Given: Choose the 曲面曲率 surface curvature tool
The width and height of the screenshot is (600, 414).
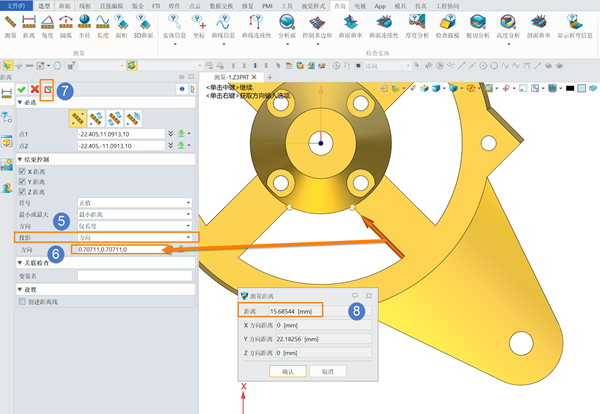Looking at the screenshot, I should [x=350, y=26].
